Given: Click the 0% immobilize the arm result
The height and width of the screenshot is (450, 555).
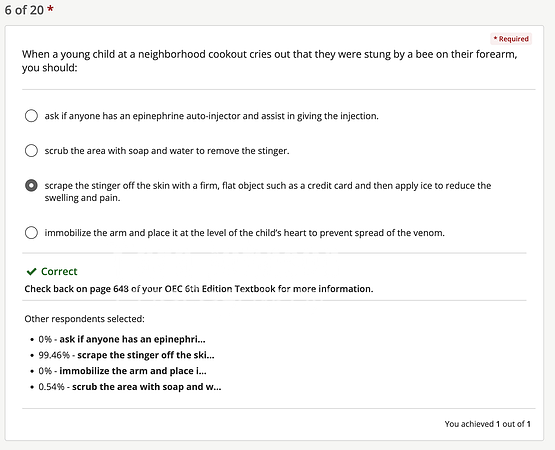Looking at the screenshot, I should pyautogui.click(x=122, y=371).
